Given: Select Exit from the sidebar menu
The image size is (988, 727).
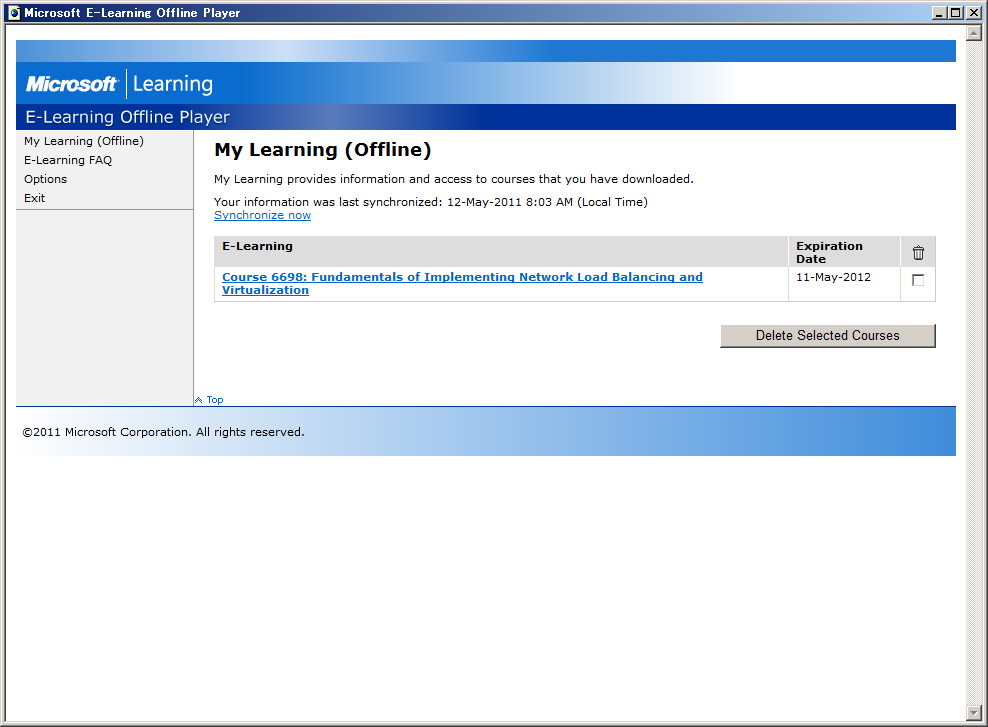Looking at the screenshot, I should click(35, 198).
